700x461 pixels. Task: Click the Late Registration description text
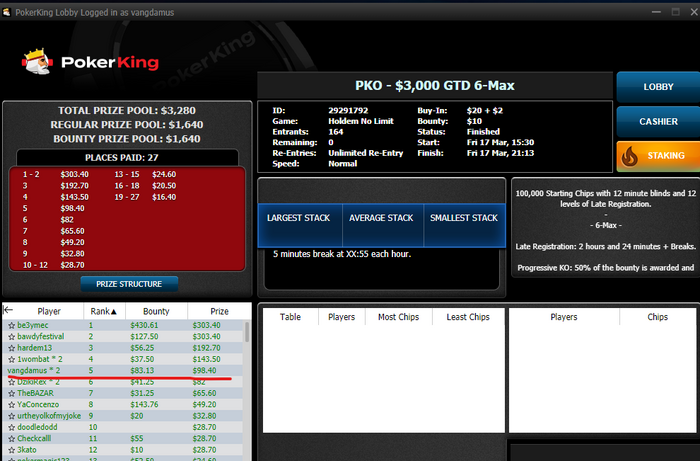605,246
